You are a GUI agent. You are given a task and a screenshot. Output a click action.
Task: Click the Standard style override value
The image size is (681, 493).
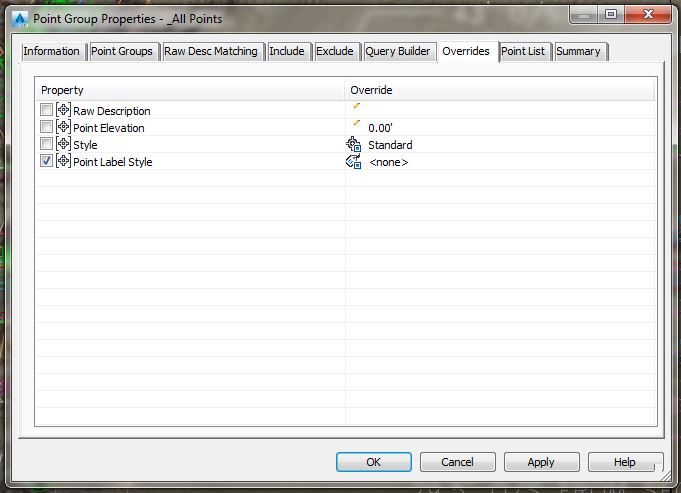pos(390,145)
